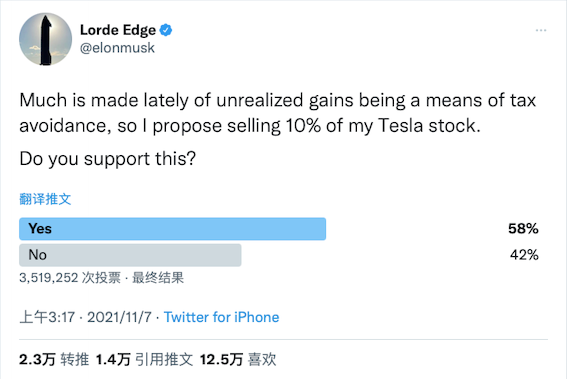567x379 pixels.
Task: Click the blue verified badge icon
Action: coord(166,30)
